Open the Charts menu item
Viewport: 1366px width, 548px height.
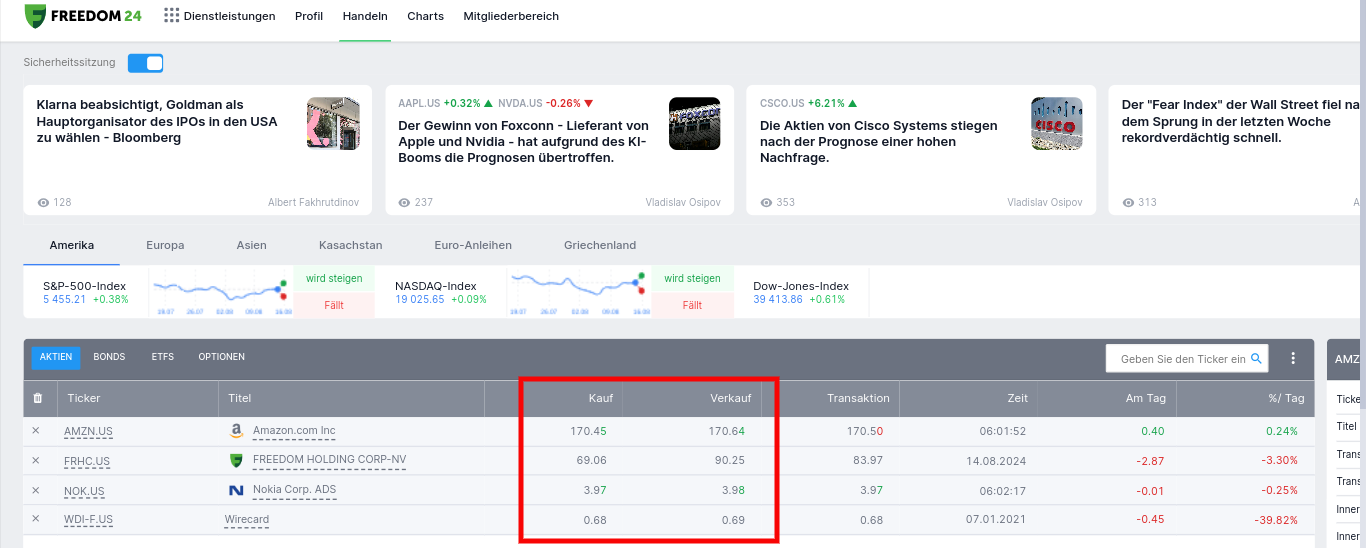[425, 16]
